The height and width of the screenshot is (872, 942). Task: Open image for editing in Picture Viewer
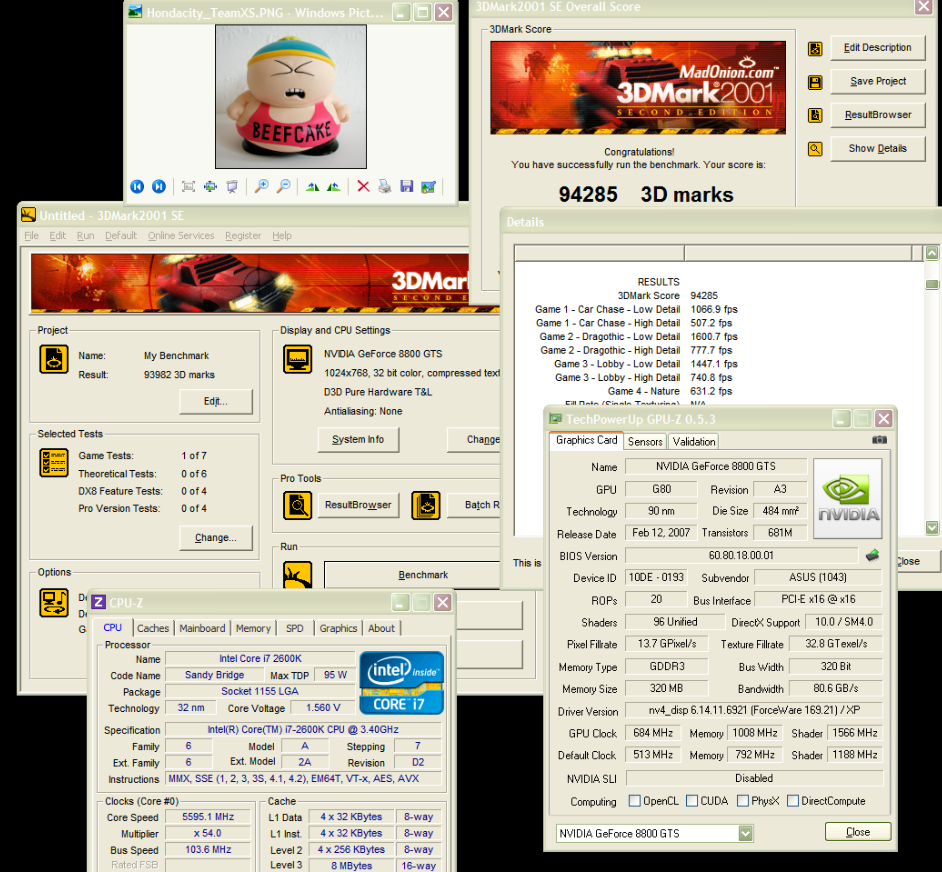click(x=428, y=186)
